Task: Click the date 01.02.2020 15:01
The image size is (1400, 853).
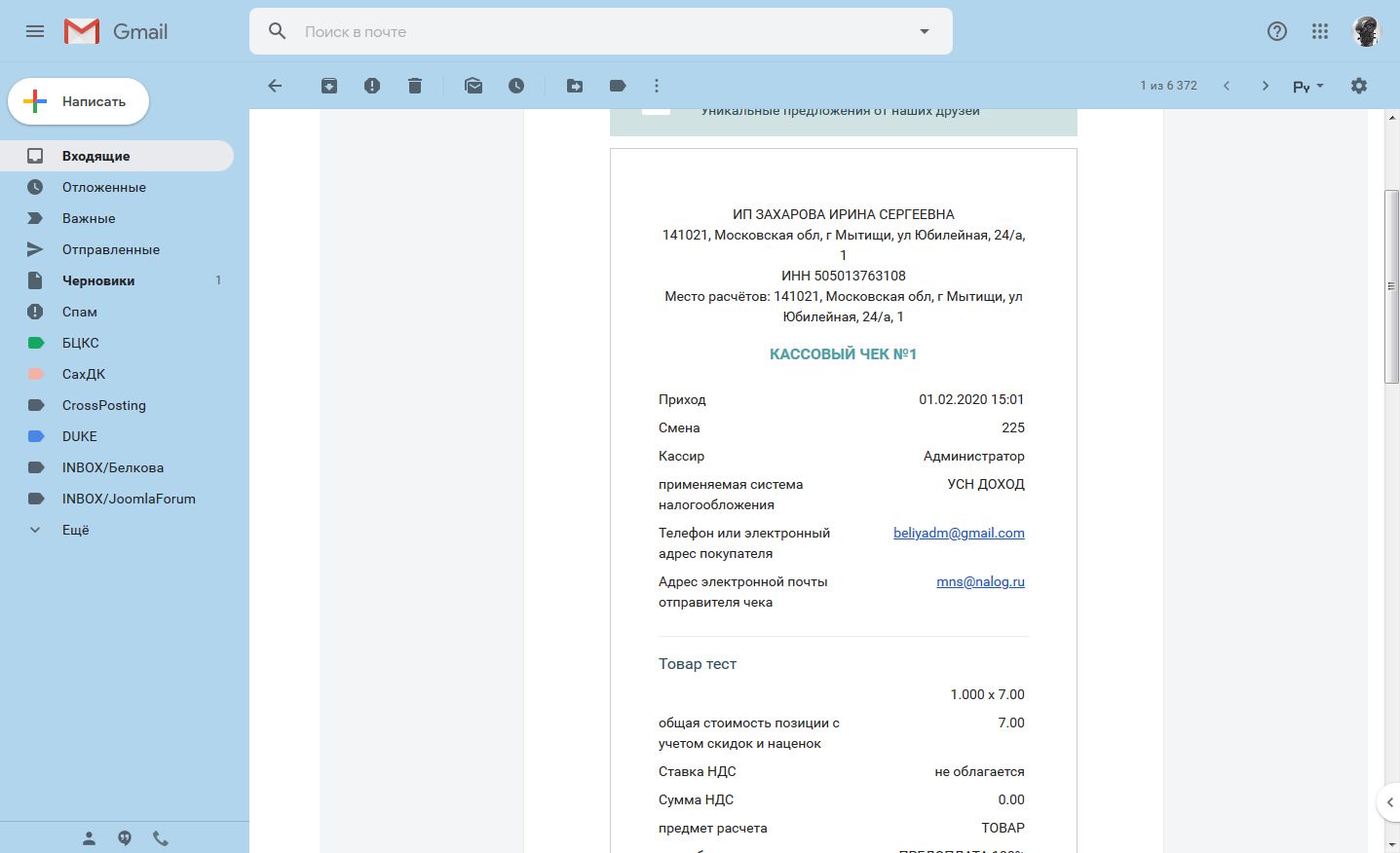Action: point(971,399)
